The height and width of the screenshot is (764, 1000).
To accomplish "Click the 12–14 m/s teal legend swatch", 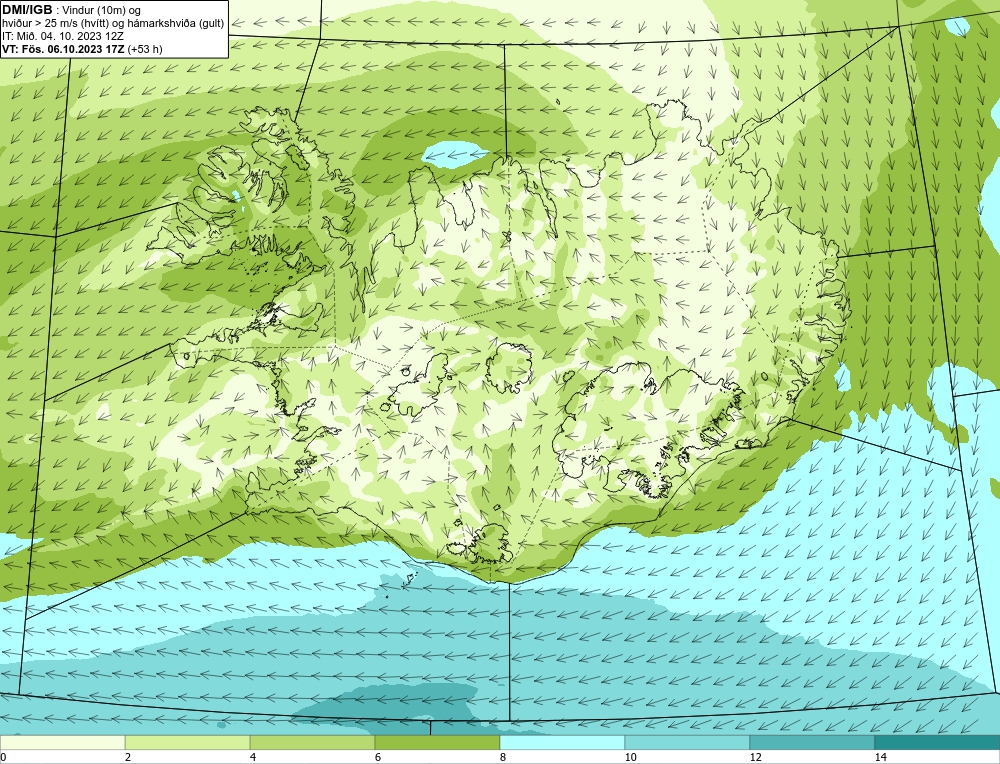I will point(812,742).
